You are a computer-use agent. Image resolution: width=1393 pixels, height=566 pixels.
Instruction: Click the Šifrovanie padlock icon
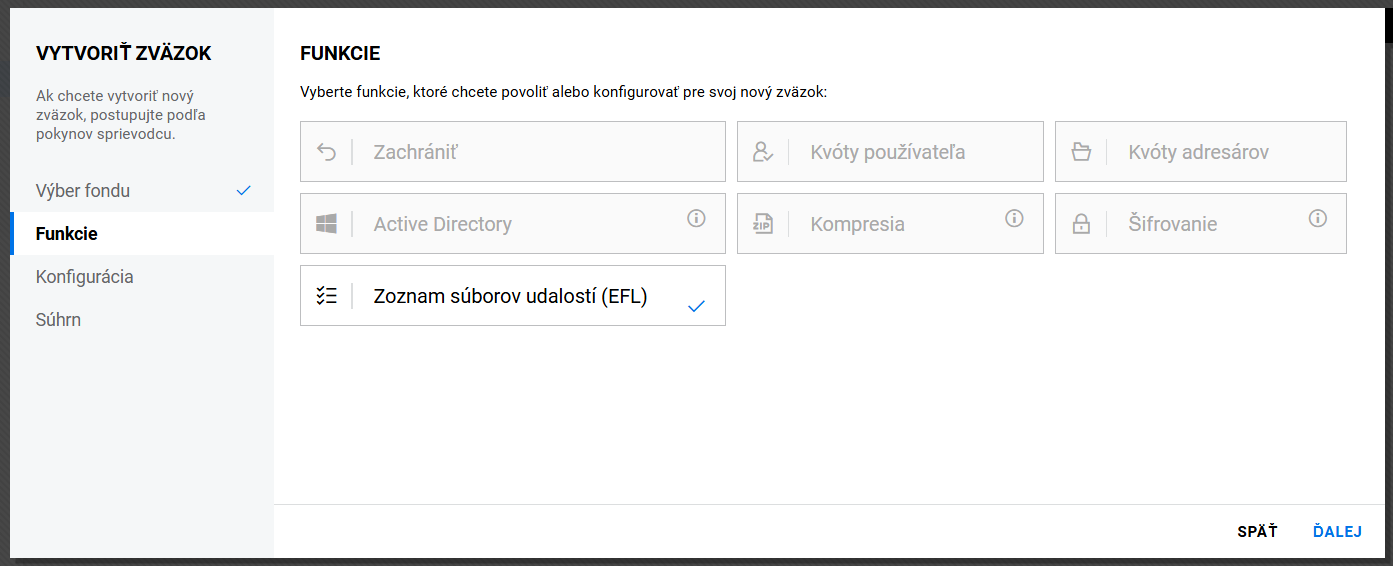point(1081,224)
